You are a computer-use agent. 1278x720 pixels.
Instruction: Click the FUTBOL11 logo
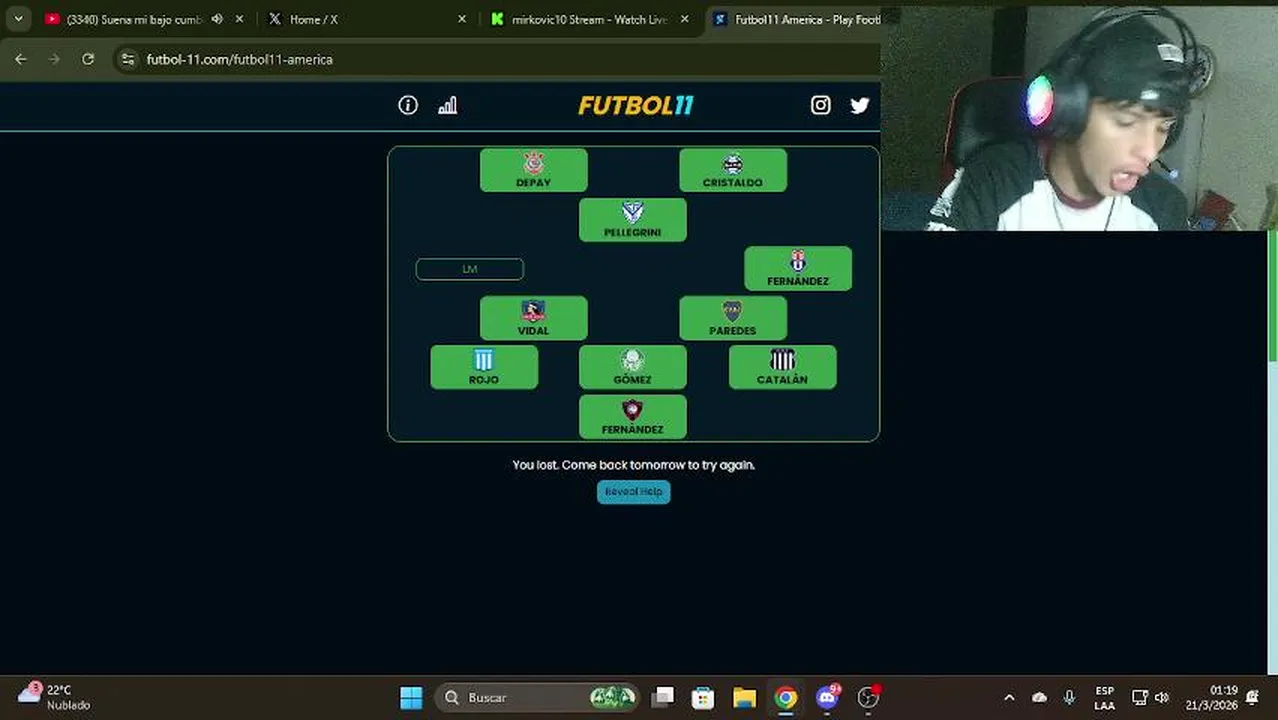(x=635, y=105)
